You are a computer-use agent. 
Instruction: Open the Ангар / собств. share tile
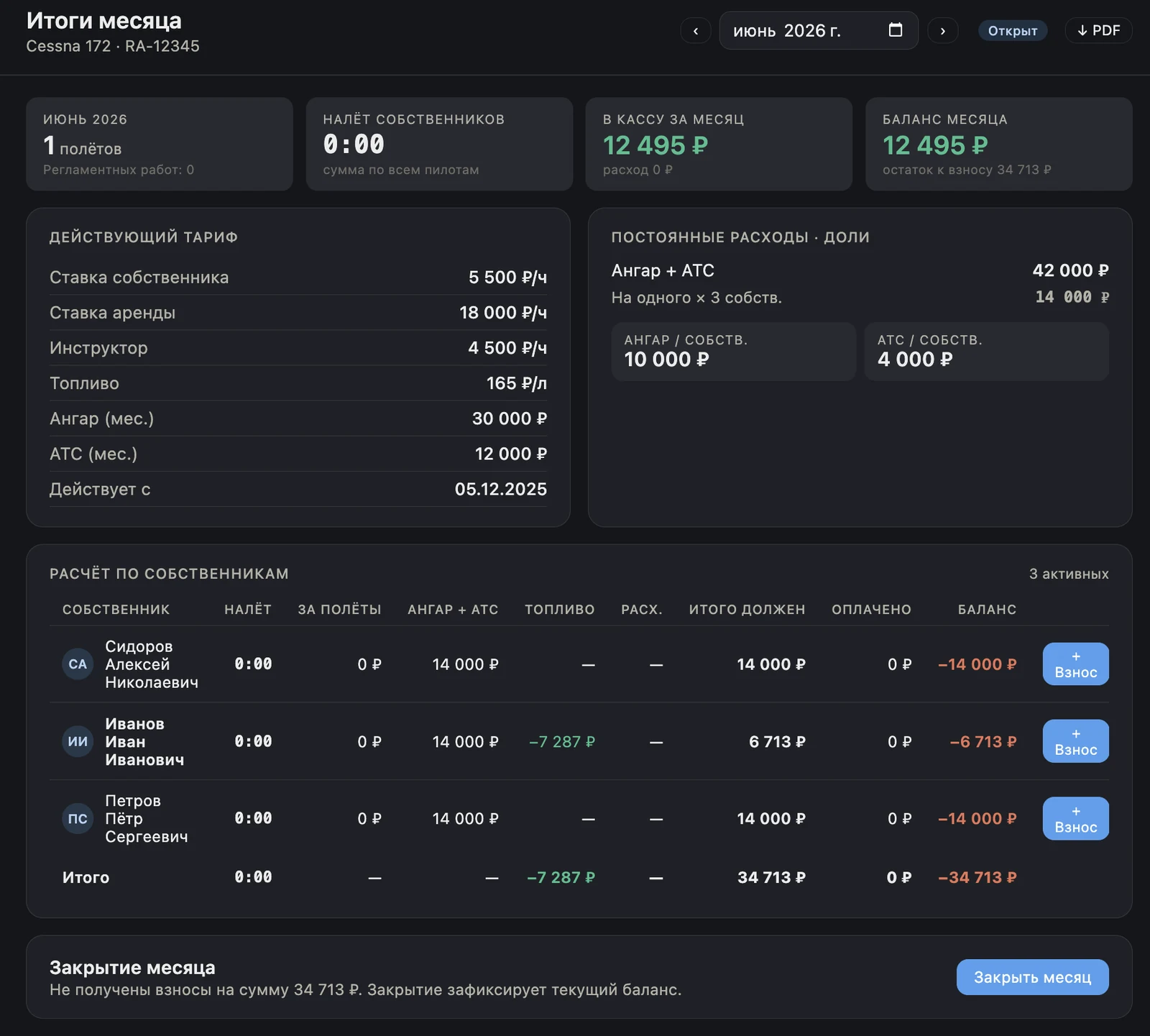[733, 352]
